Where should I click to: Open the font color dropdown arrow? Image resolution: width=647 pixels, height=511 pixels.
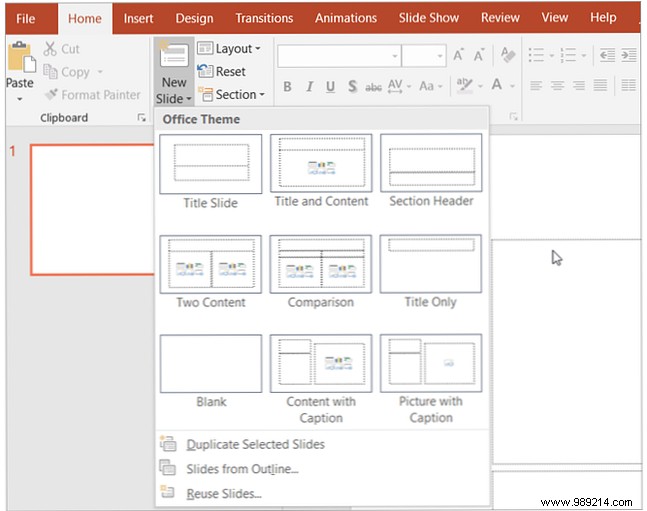point(512,86)
